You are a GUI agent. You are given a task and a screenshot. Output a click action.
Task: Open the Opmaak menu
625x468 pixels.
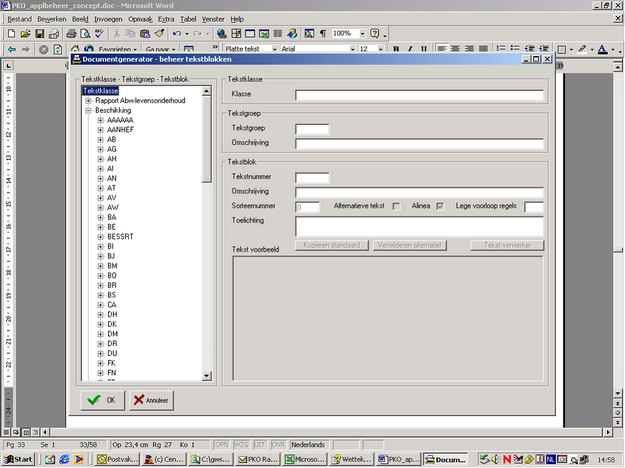tap(141, 19)
